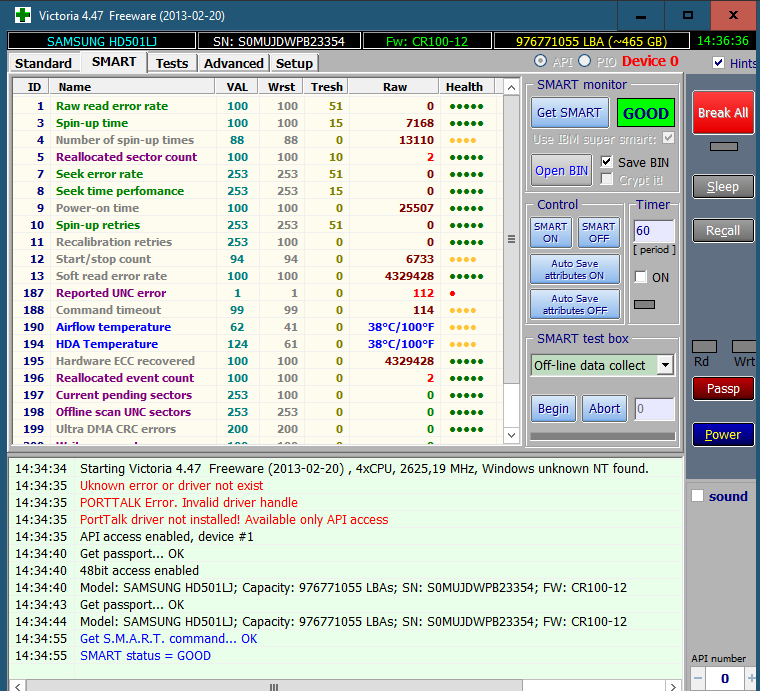Screen dimensions: 760x691
Task: Click the Open BIN button
Action: click(561, 170)
